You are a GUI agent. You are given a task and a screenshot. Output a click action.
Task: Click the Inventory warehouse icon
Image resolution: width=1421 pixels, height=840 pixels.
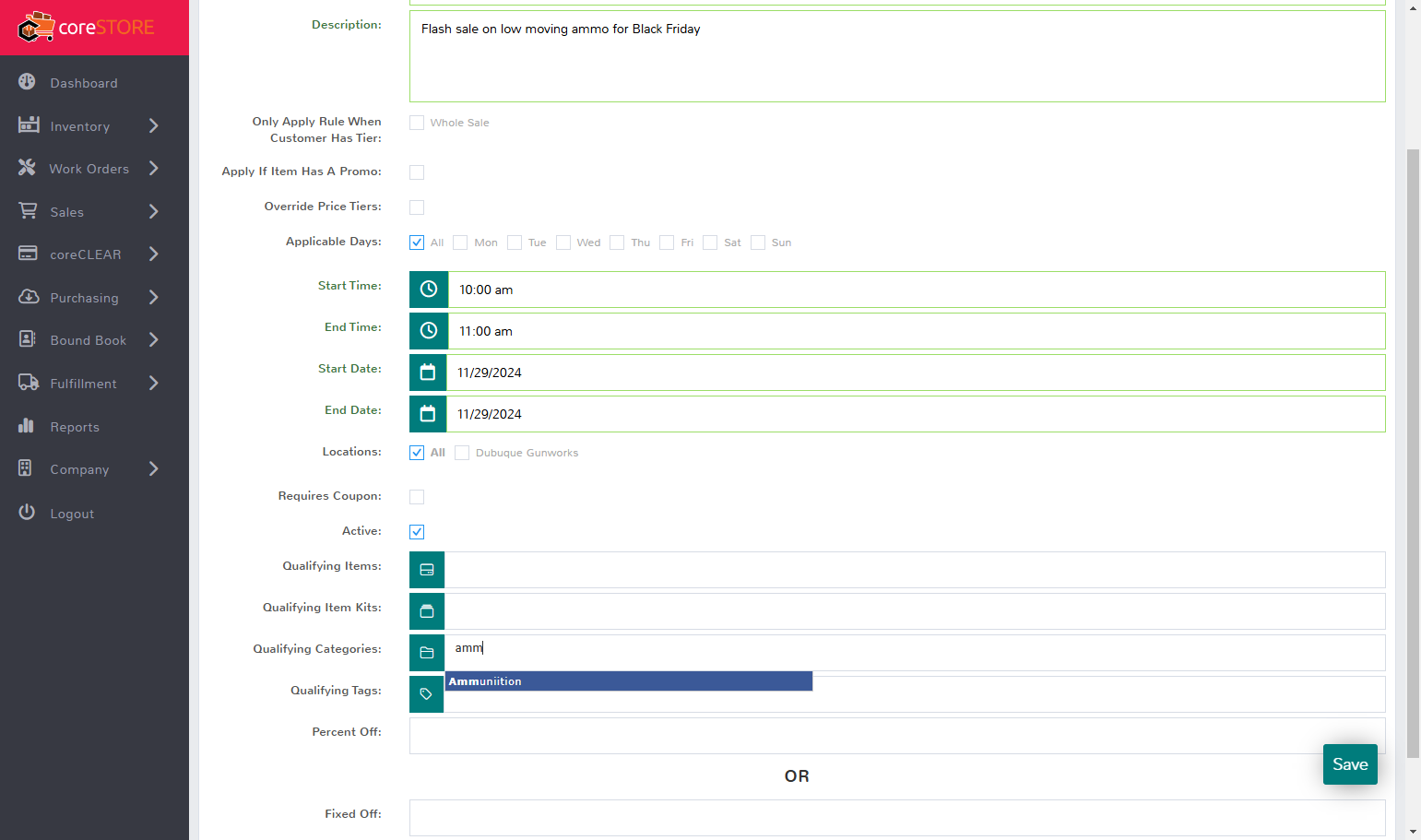click(29, 124)
